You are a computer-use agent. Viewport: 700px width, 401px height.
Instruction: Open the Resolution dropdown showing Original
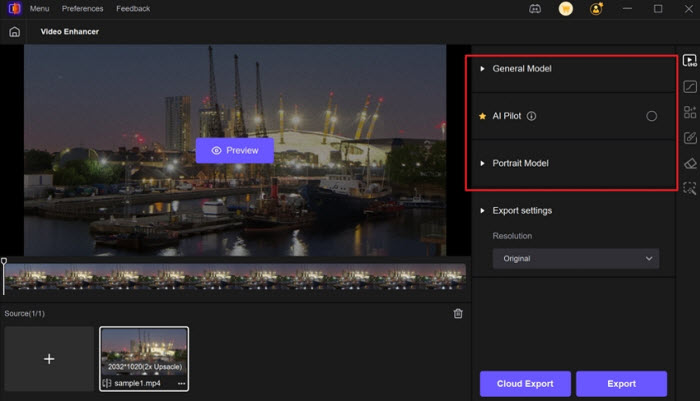click(x=576, y=259)
